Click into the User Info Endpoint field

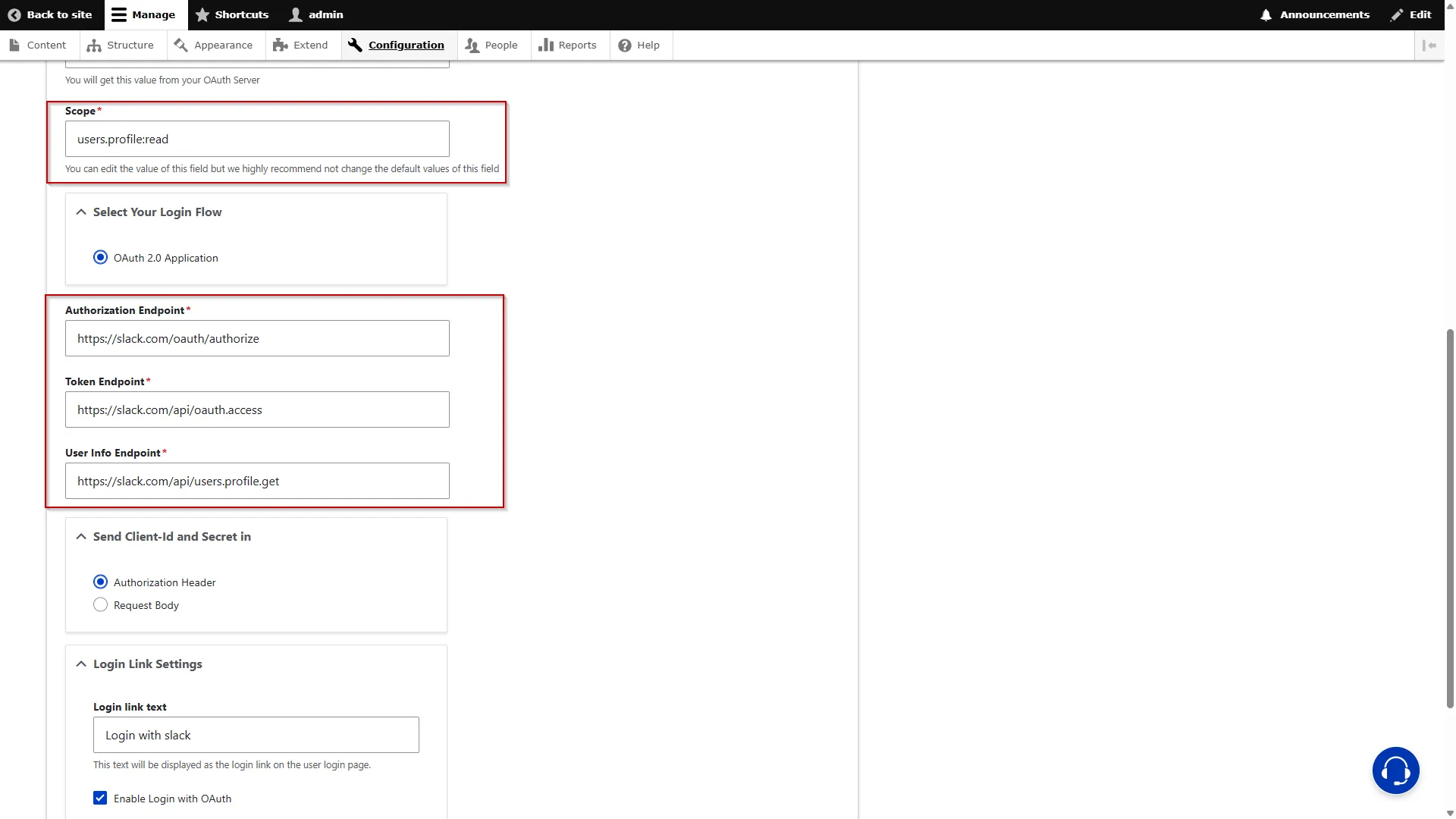pyautogui.click(x=257, y=481)
